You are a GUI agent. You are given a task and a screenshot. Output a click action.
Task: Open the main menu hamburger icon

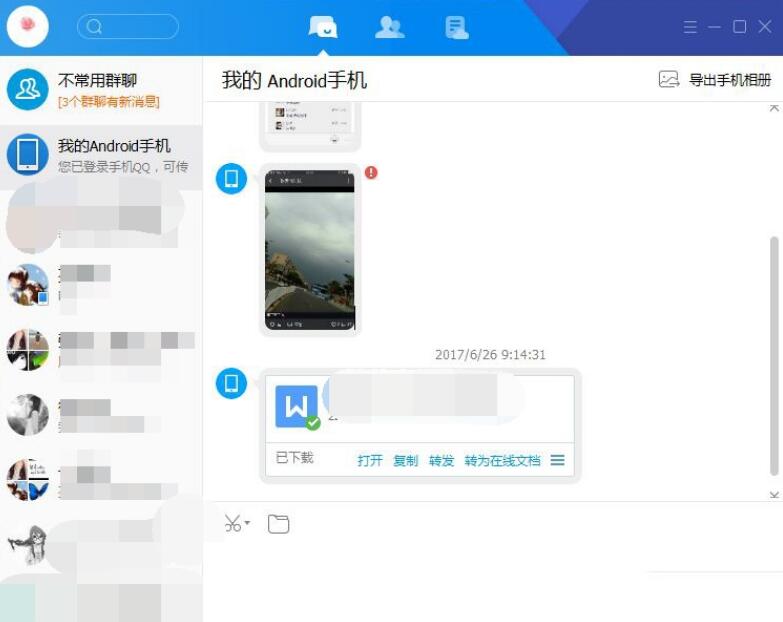tap(690, 27)
